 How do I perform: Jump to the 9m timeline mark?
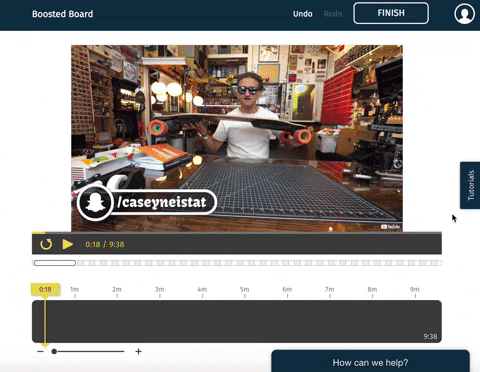415,289
